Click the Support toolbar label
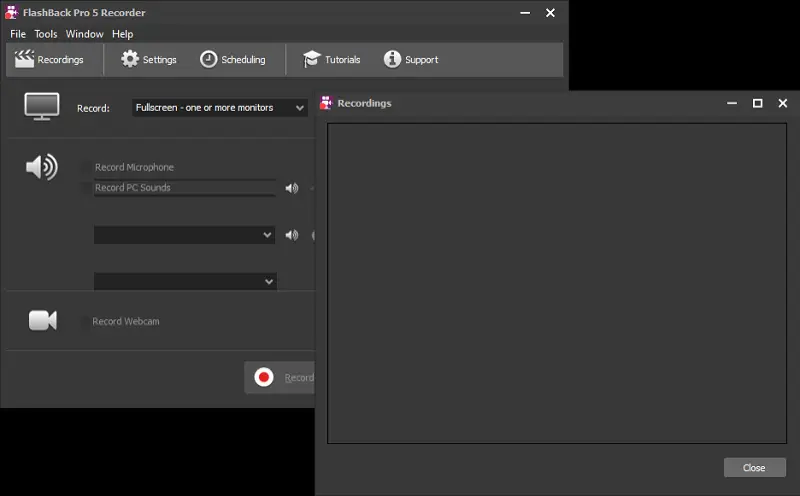The height and width of the screenshot is (496, 800). click(421, 60)
